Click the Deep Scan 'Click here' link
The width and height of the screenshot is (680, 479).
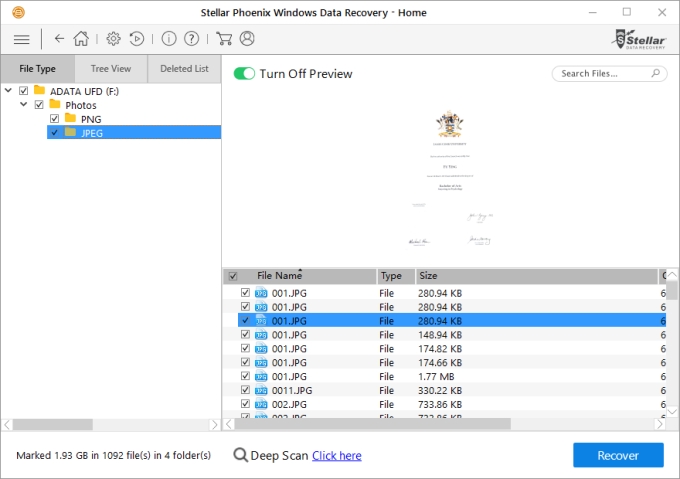coord(337,456)
